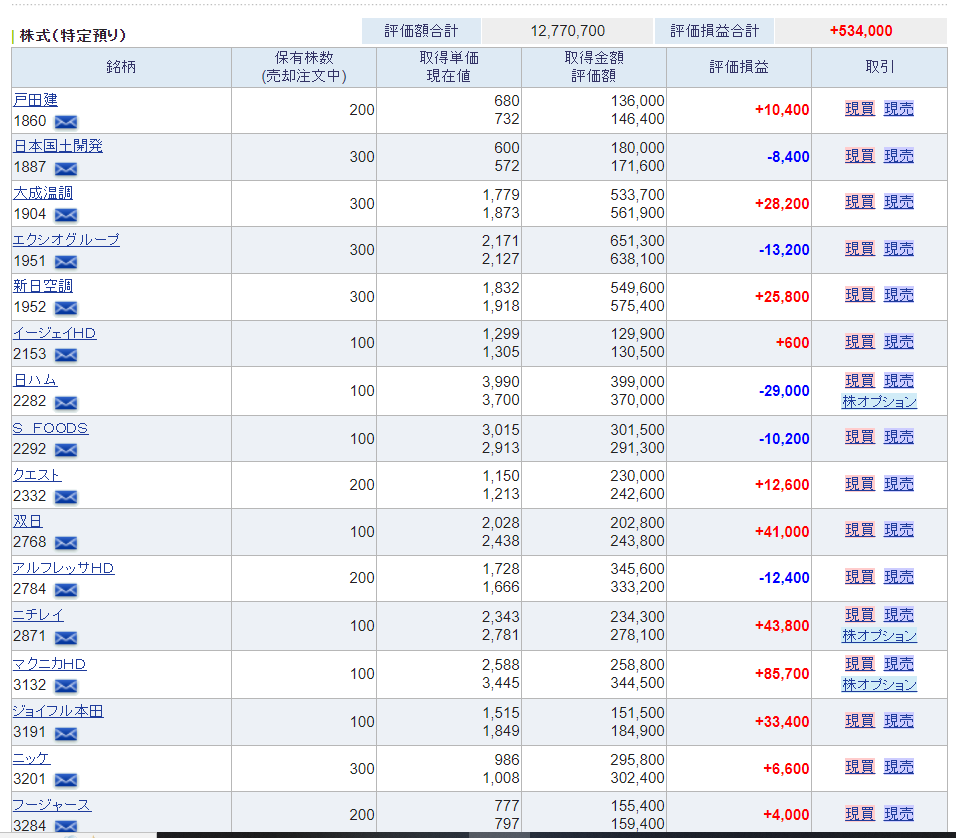The width and height of the screenshot is (956, 838).
Task: Open the クエスト stock link
Action: 37,475
